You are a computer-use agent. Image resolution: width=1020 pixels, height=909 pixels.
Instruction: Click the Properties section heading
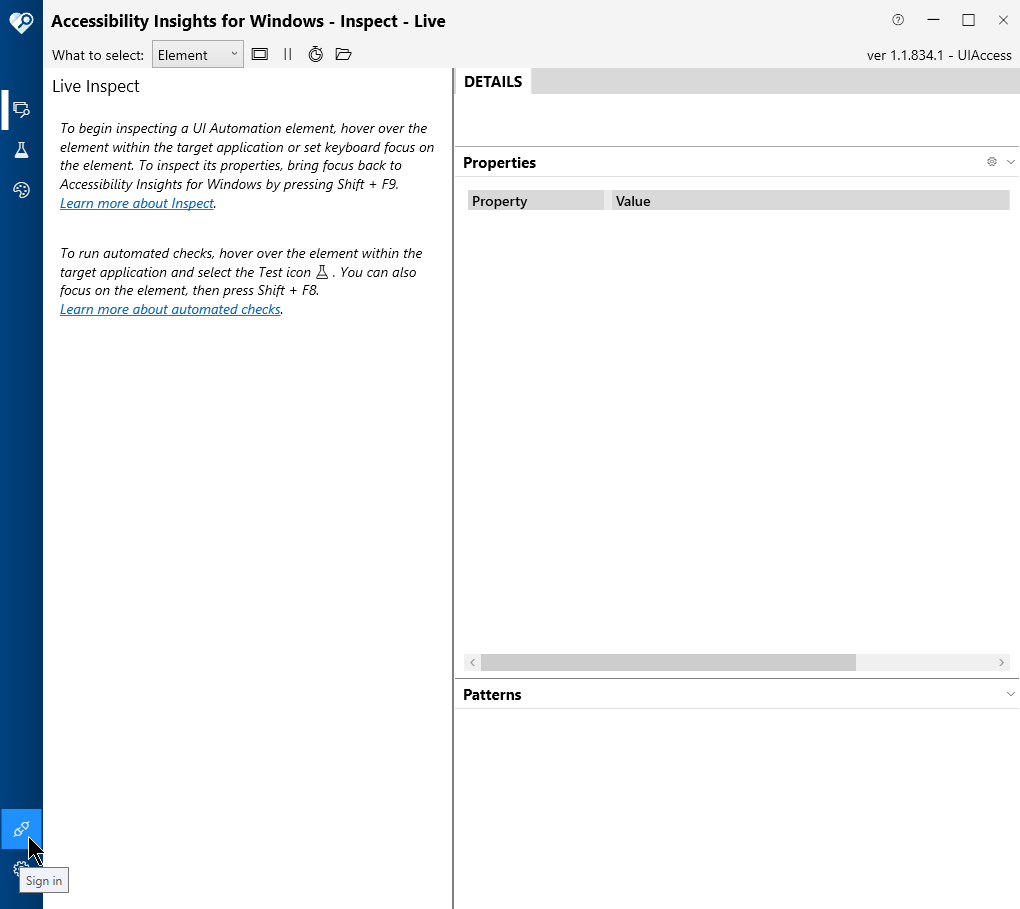[x=500, y=163]
